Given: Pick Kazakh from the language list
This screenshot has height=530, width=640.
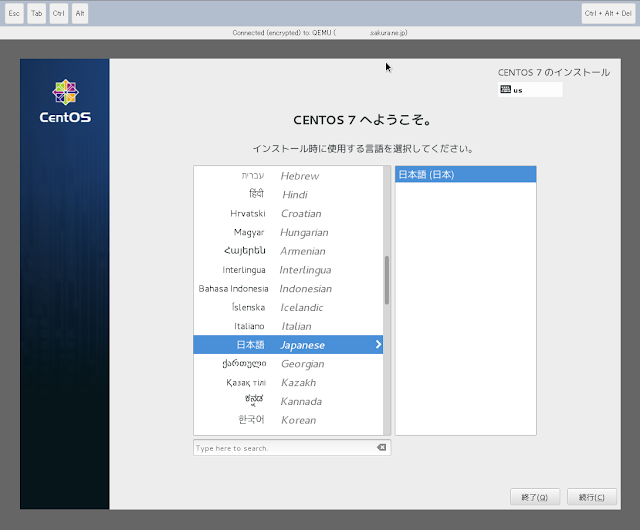Looking at the screenshot, I should tap(288, 383).
